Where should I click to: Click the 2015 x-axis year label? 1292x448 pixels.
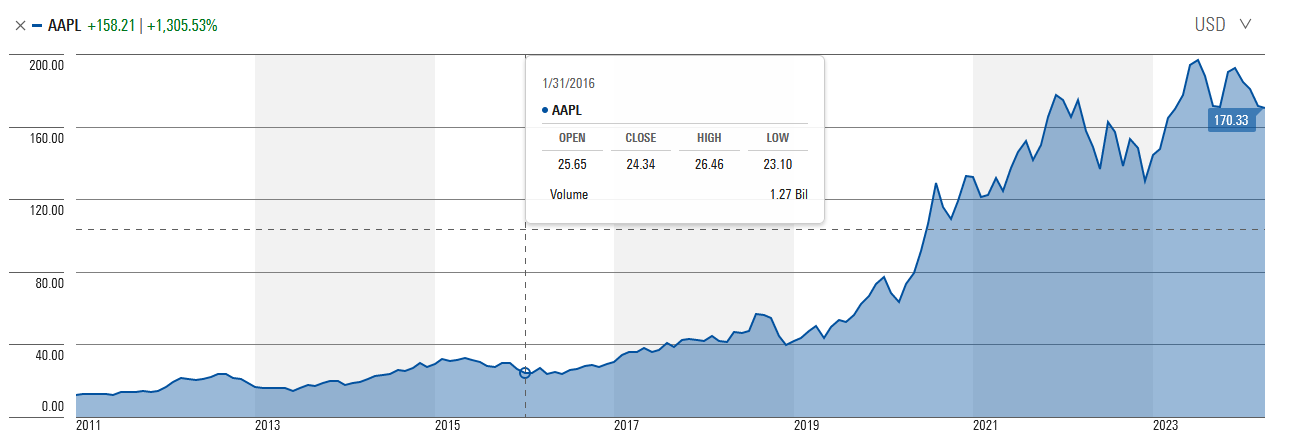pos(447,426)
